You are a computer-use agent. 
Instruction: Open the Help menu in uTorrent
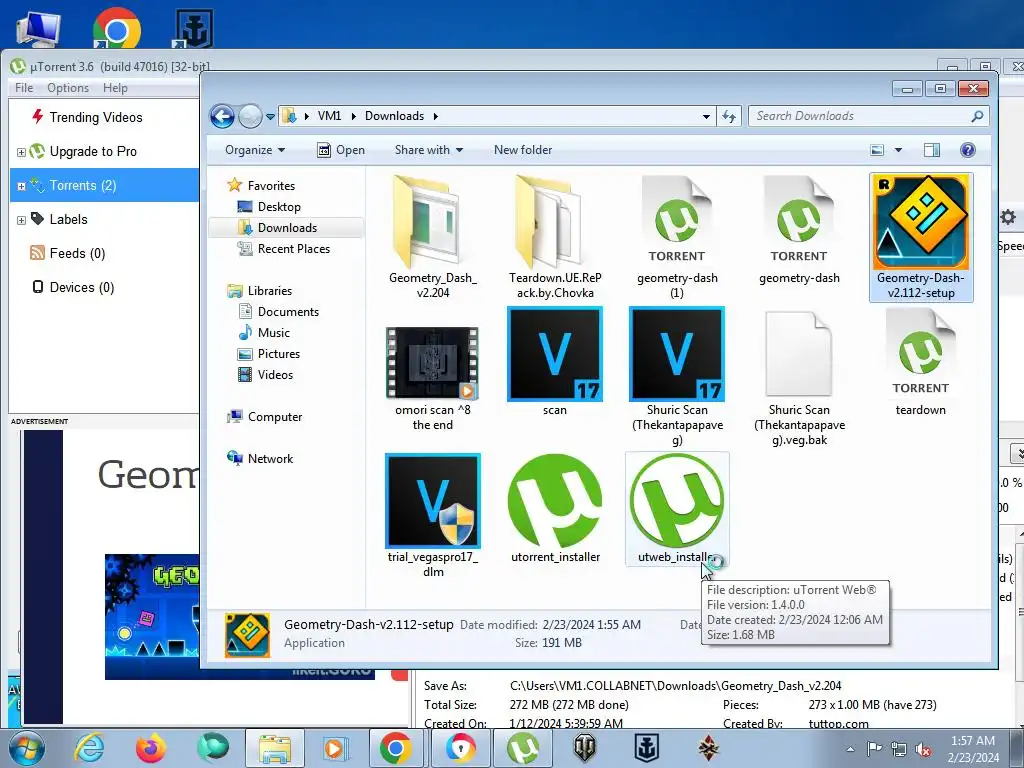pos(115,88)
